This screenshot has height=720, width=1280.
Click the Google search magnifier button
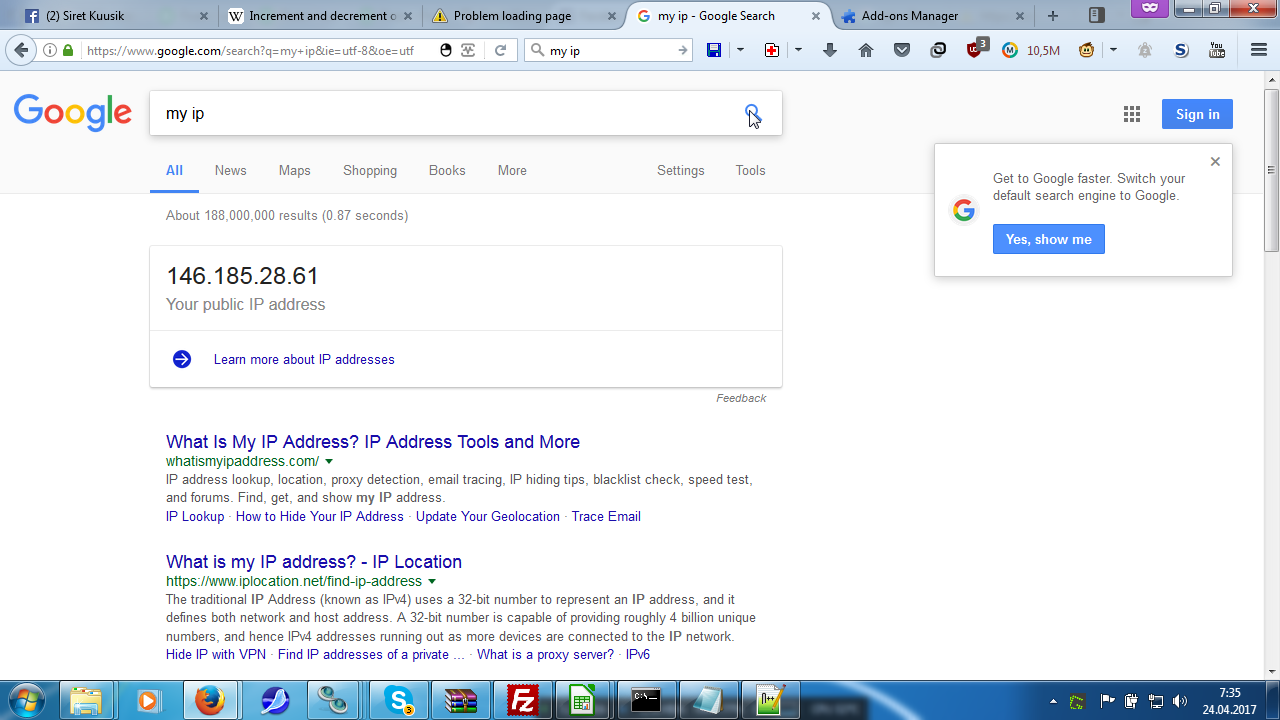tap(752, 113)
